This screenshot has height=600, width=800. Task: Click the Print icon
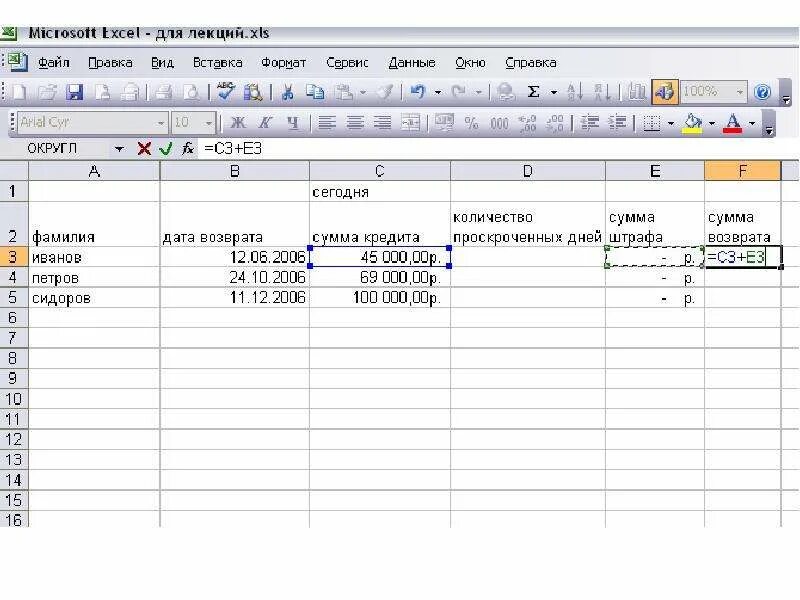pyautogui.click(x=163, y=92)
